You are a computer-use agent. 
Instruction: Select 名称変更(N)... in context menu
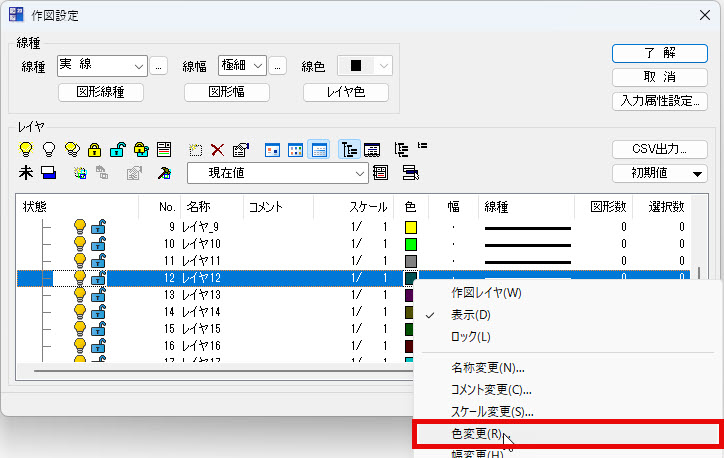tap(487, 367)
